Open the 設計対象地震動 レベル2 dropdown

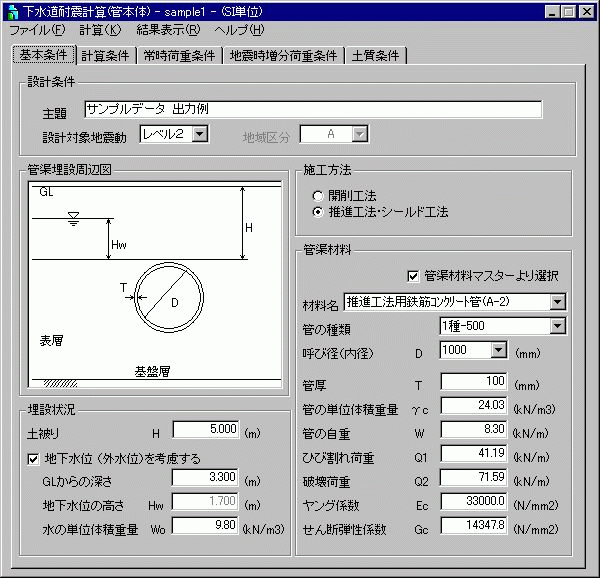tap(200, 134)
